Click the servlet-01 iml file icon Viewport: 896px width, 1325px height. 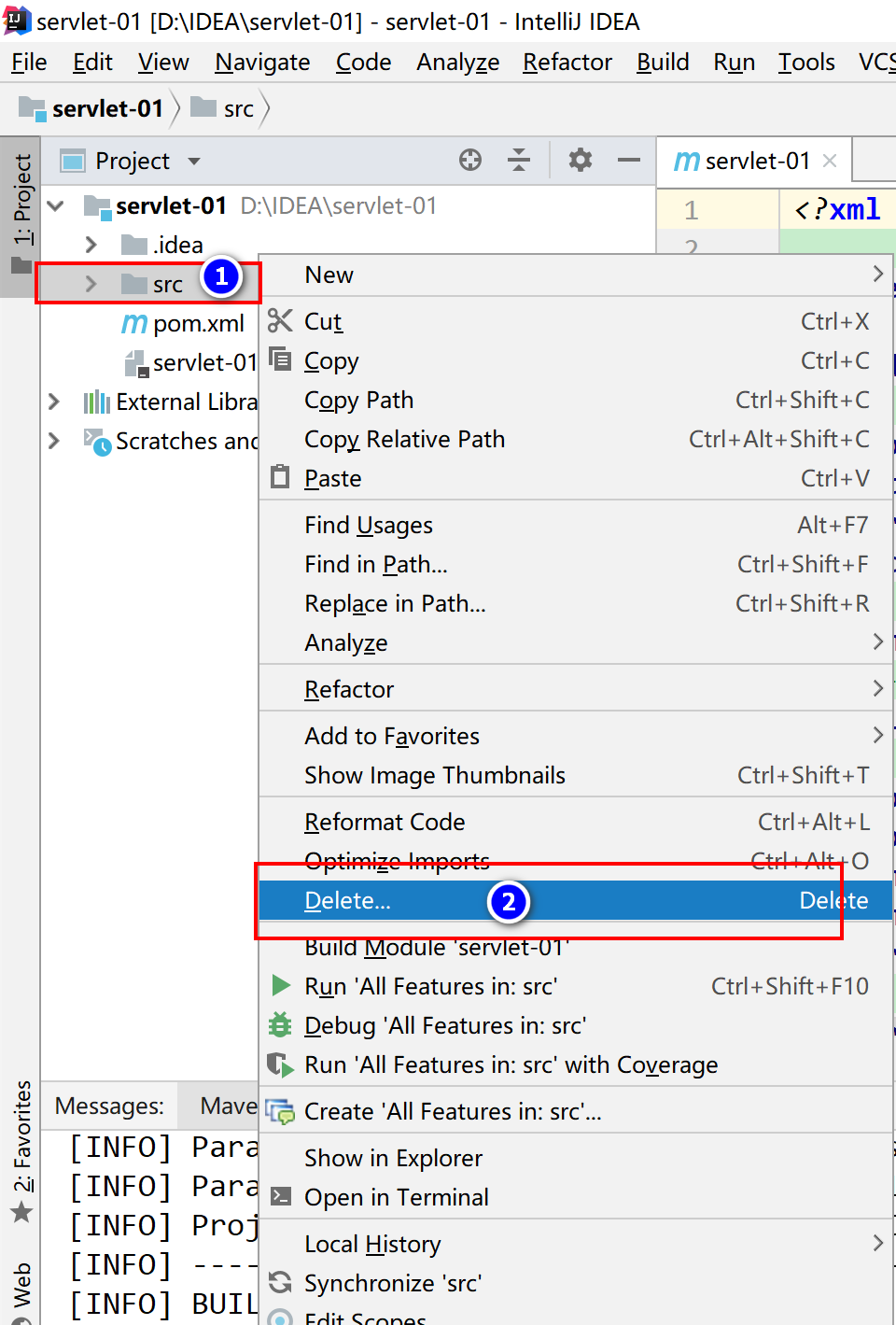point(137,363)
